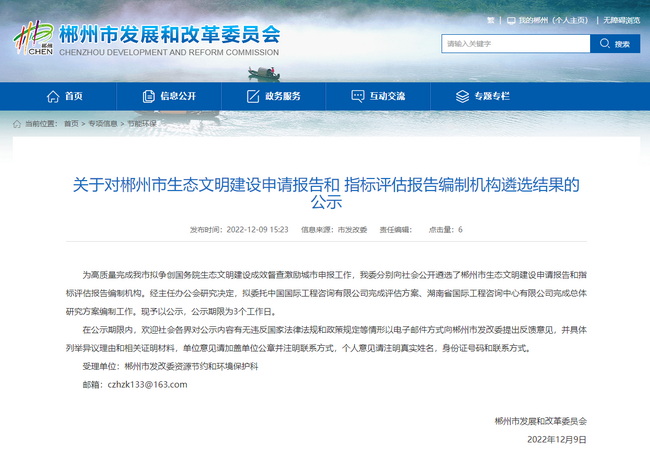Click 首页 in the breadcrumb path
650x451 pixels.
(71, 124)
